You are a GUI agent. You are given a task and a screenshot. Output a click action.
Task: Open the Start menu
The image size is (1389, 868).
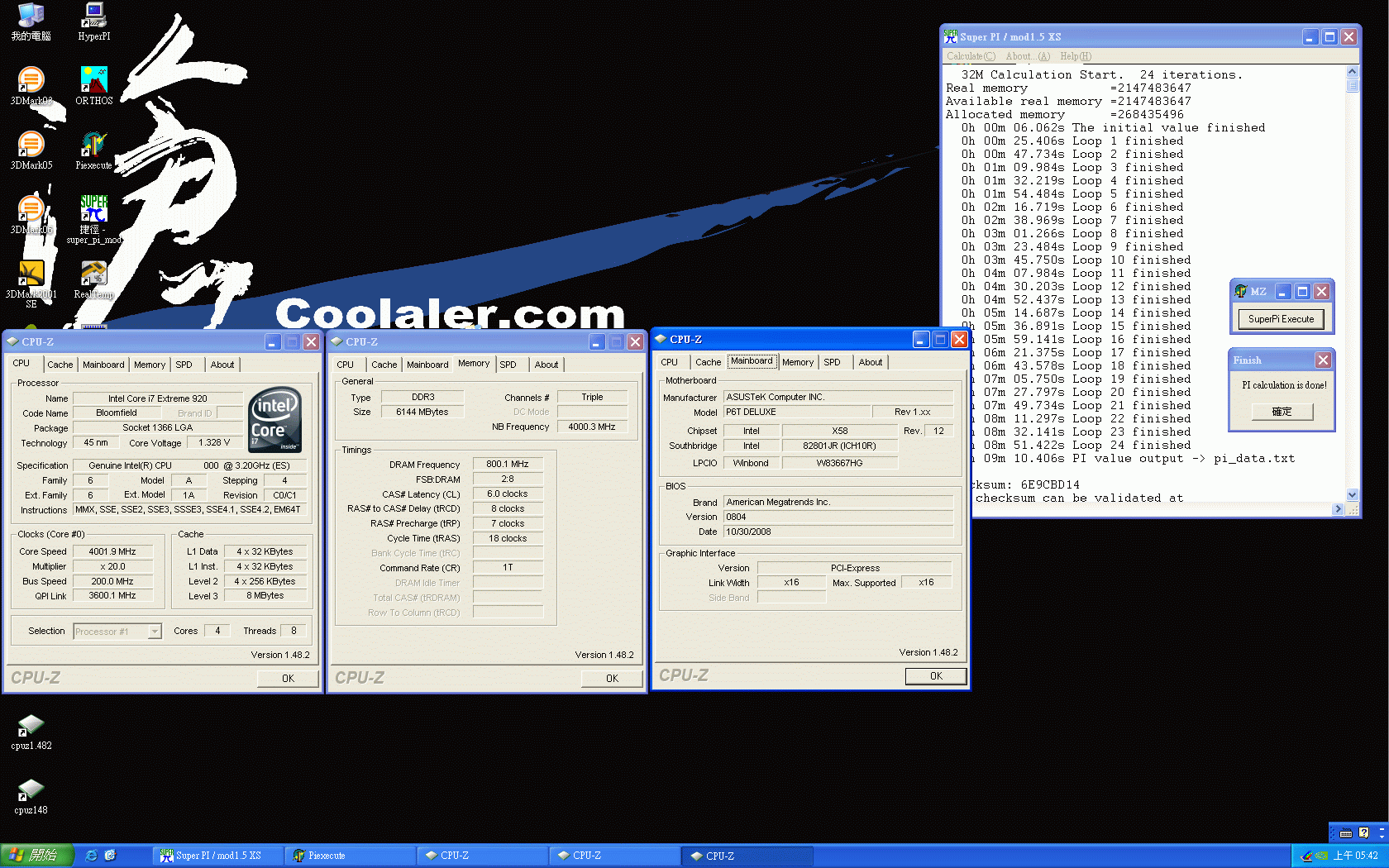37,856
